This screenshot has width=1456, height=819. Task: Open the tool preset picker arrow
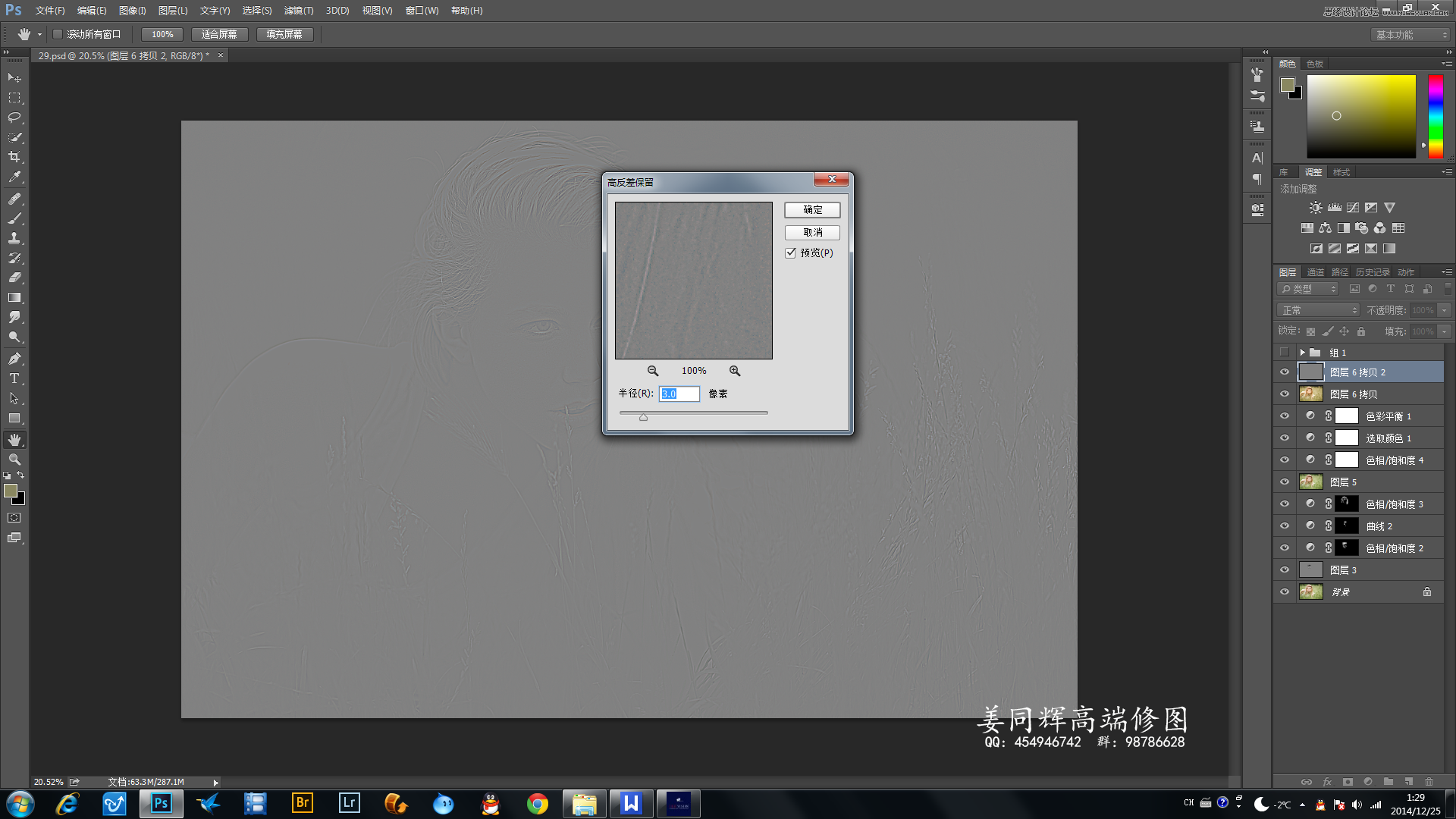pyautogui.click(x=39, y=34)
